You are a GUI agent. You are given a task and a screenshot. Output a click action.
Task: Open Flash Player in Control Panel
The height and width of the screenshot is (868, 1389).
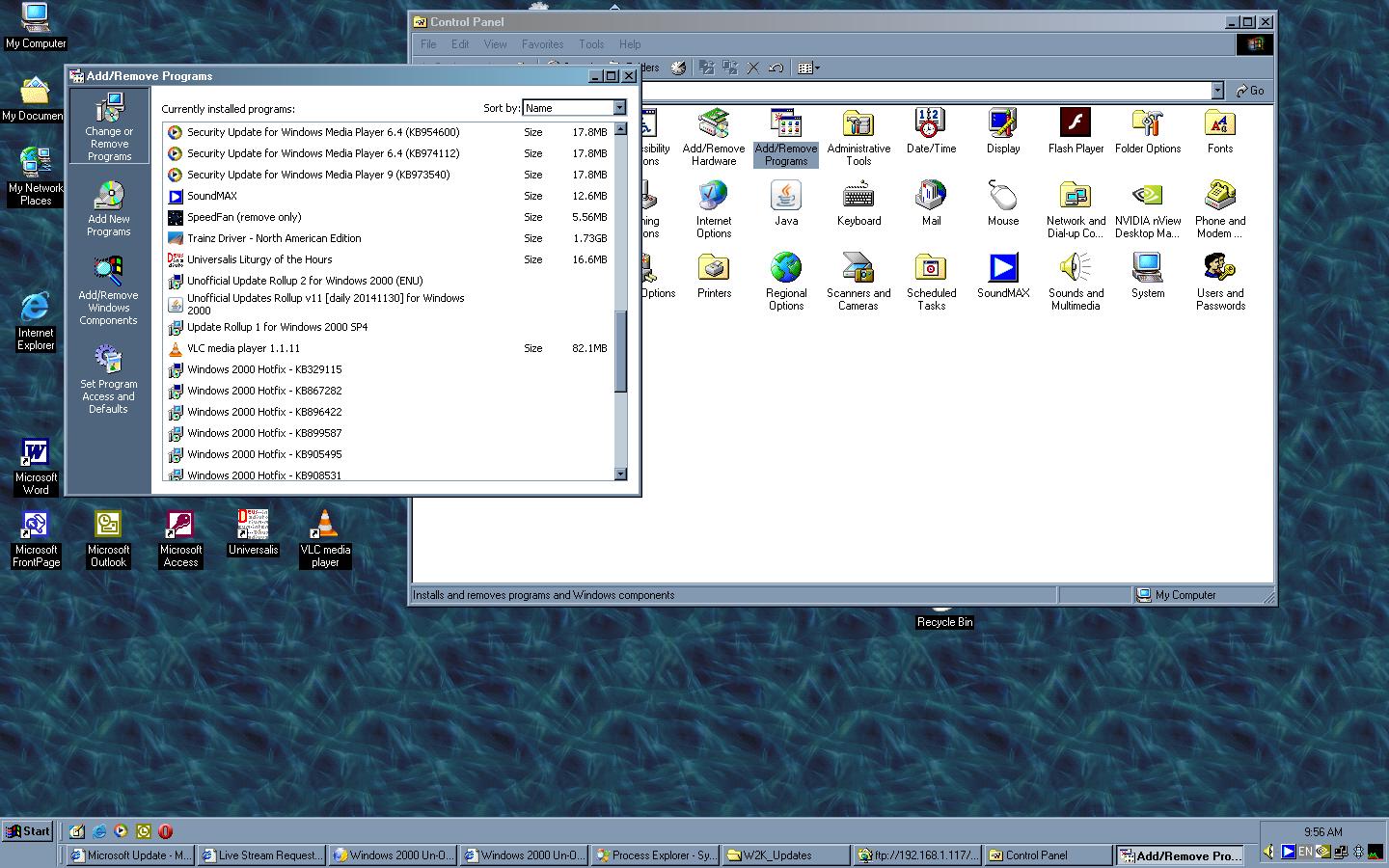[x=1076, y=131]
